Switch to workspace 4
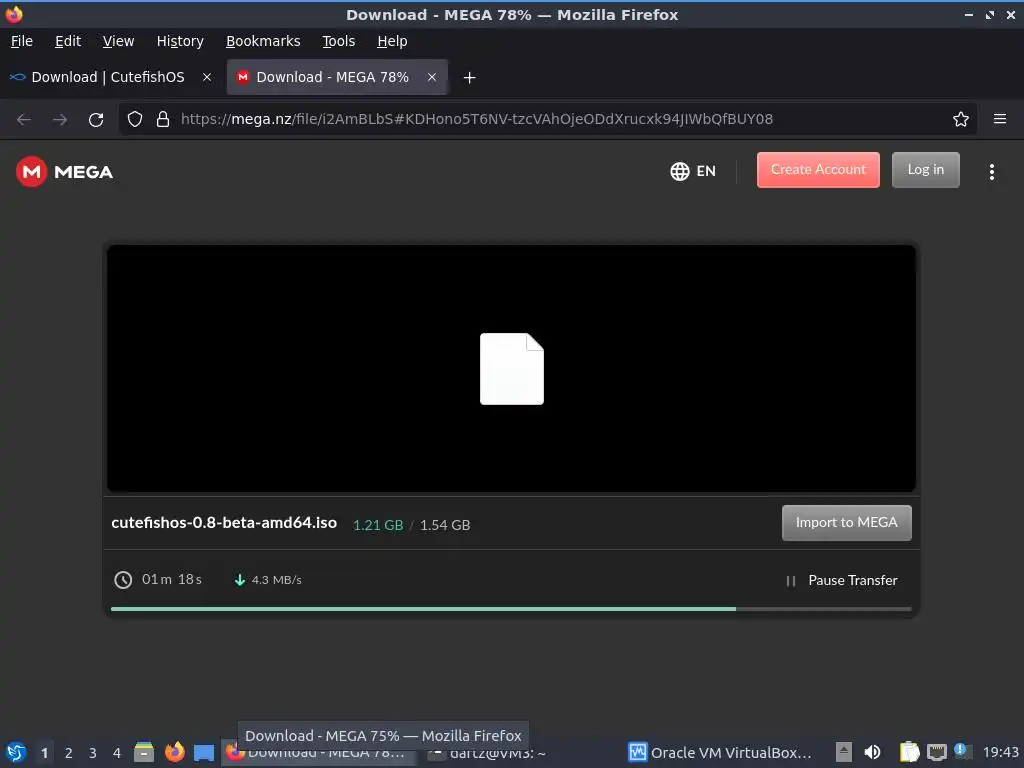The width and height of the screenshot is (1024, 768). click(x=117, y=753)
